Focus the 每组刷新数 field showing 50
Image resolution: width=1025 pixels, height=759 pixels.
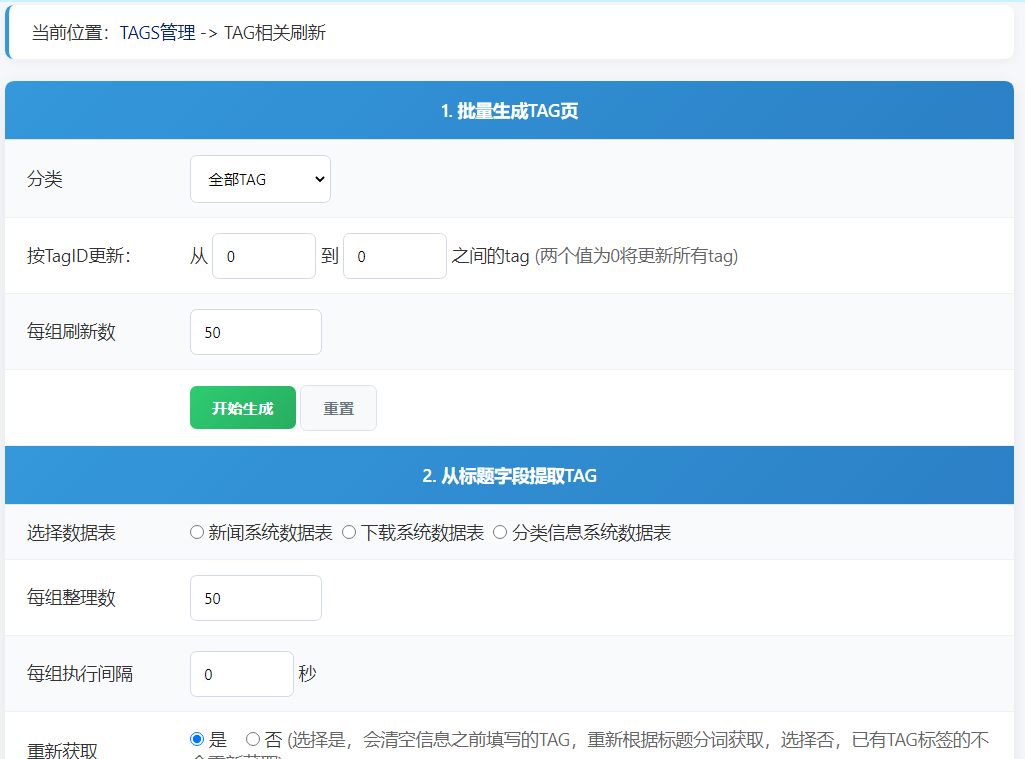(255, 331)
